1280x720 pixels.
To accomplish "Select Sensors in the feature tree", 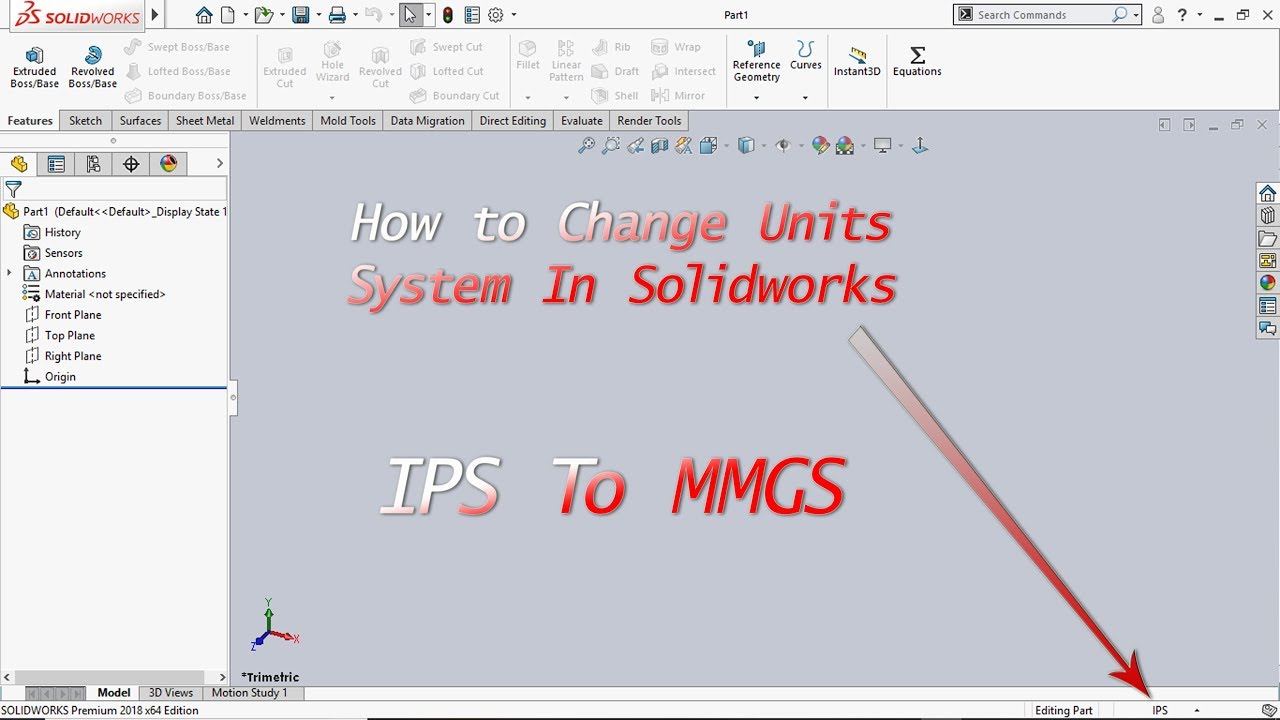I will click(x=53, y=253).
